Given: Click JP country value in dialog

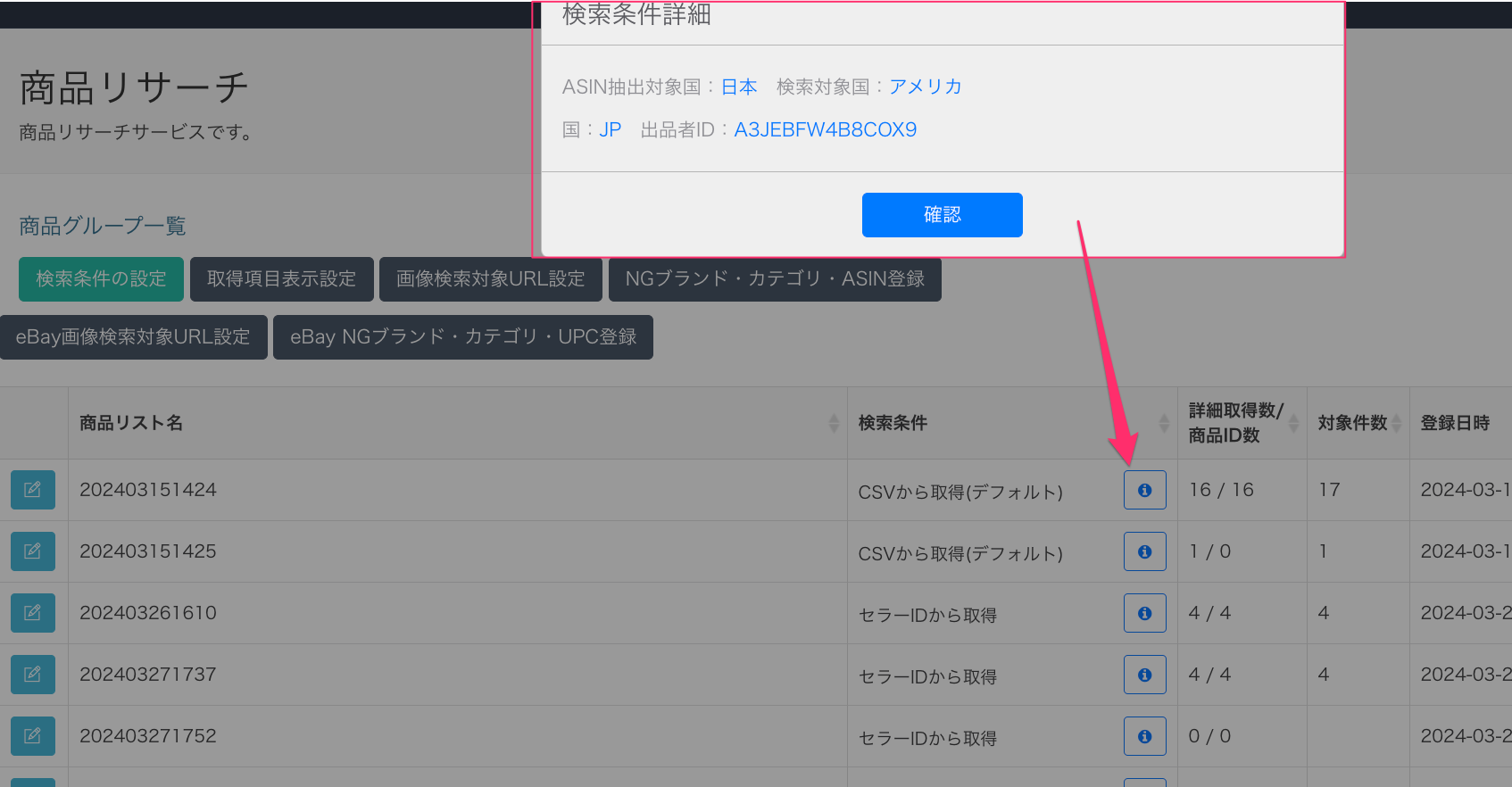Looking at the screenshot, I should tap(611, 129).
